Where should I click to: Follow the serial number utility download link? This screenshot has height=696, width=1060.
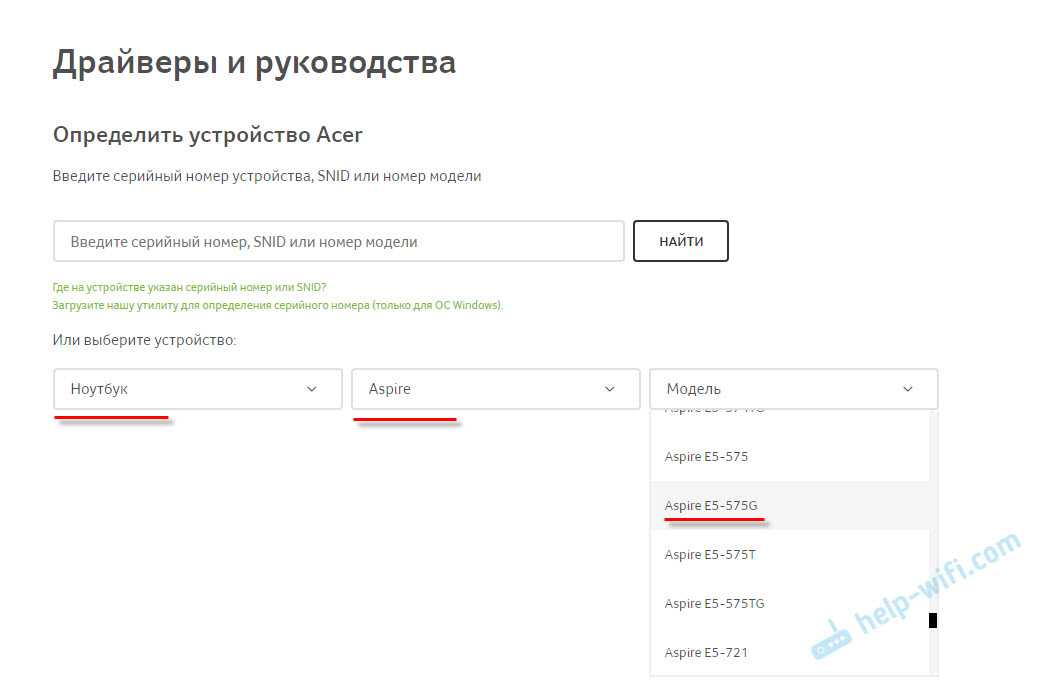(277, 305)
